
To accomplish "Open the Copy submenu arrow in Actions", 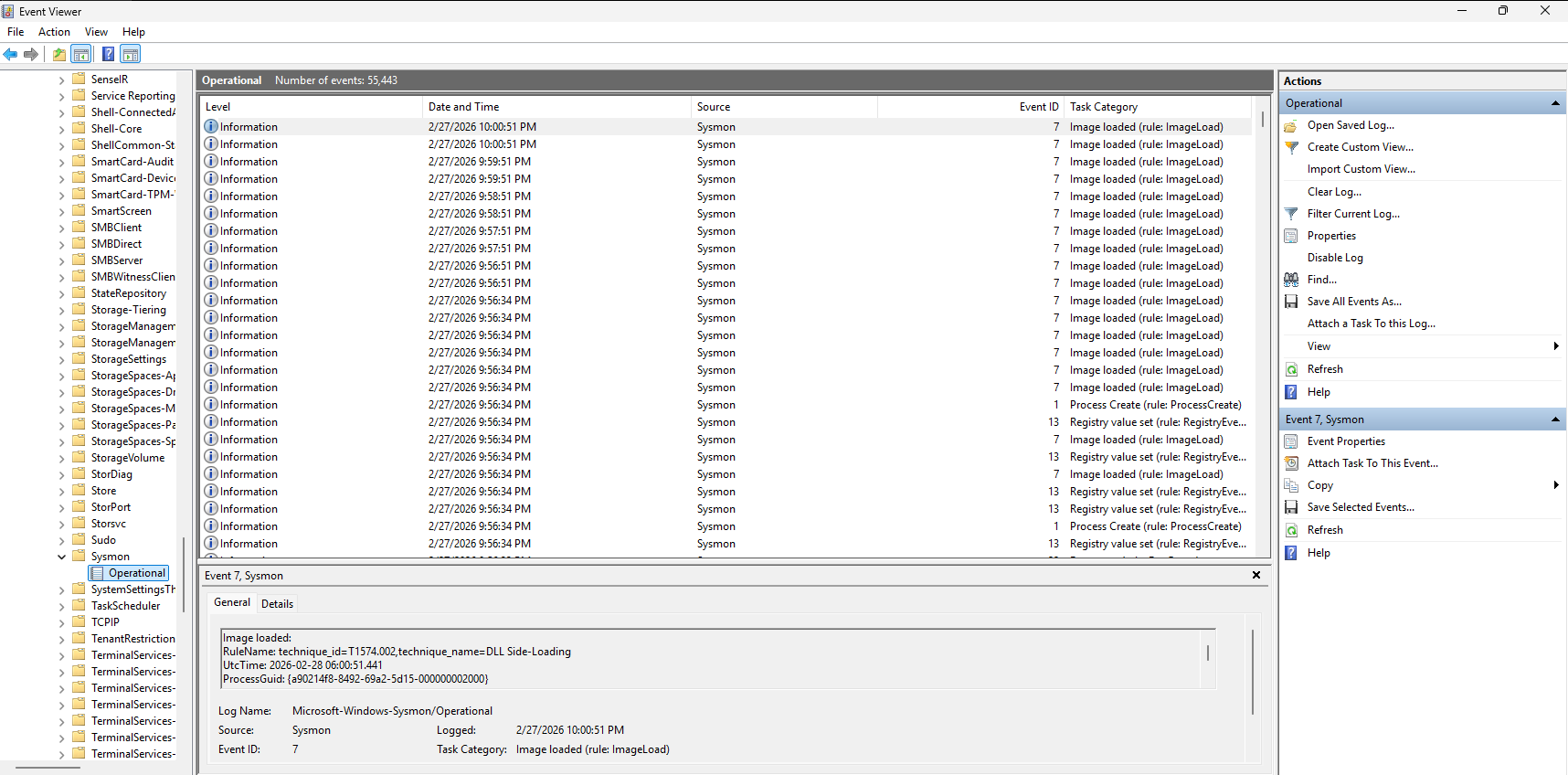I will coord(1556,485).
